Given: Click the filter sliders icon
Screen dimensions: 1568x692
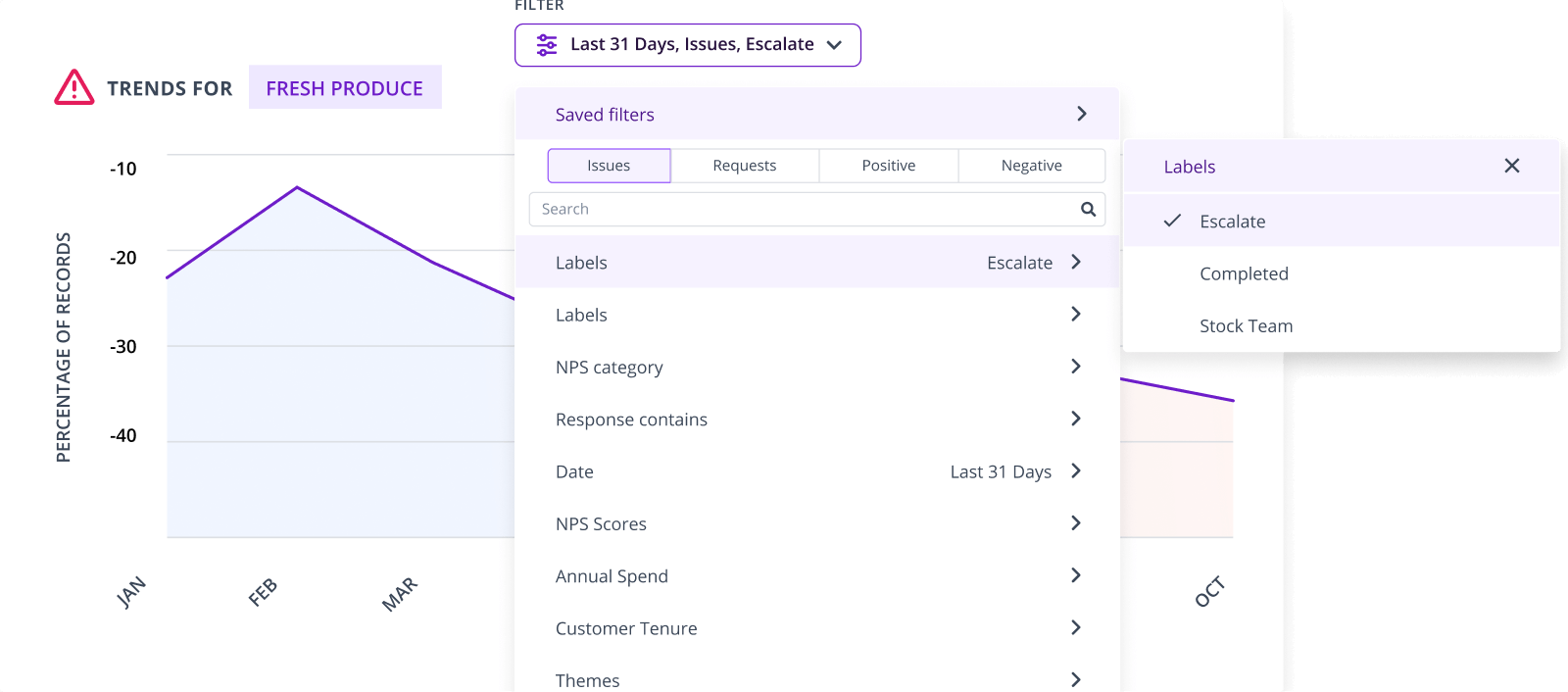Looking at the screenshot, I should (547, 45).
